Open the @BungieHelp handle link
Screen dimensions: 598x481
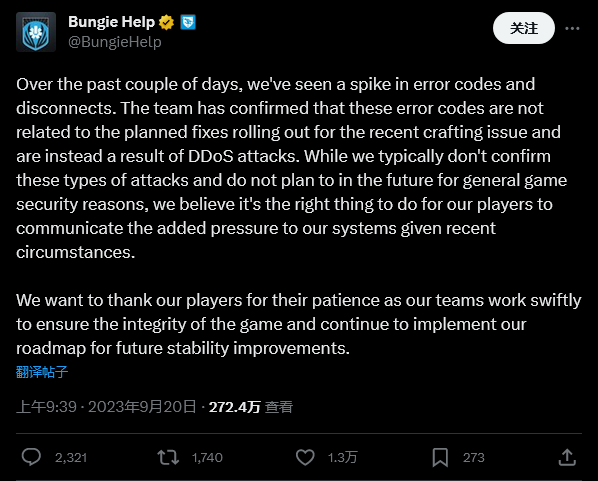click(x=115, y=42)
